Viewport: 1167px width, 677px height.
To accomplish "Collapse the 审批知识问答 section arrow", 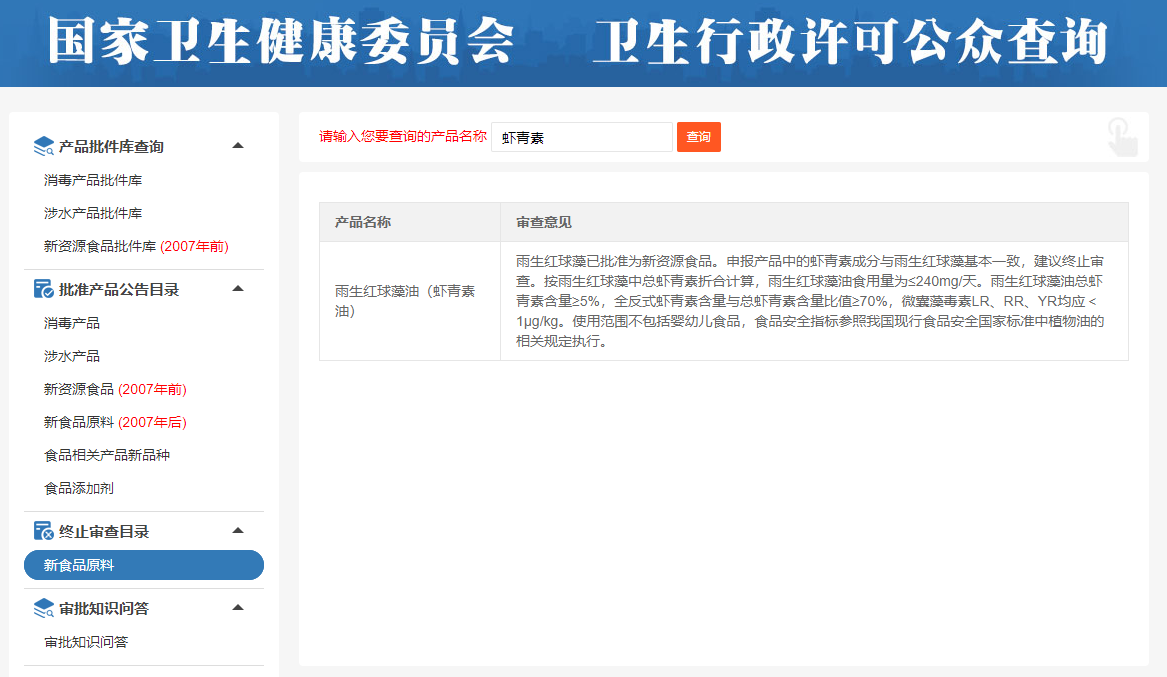I will pyautogui.click(x=238, y=608).
